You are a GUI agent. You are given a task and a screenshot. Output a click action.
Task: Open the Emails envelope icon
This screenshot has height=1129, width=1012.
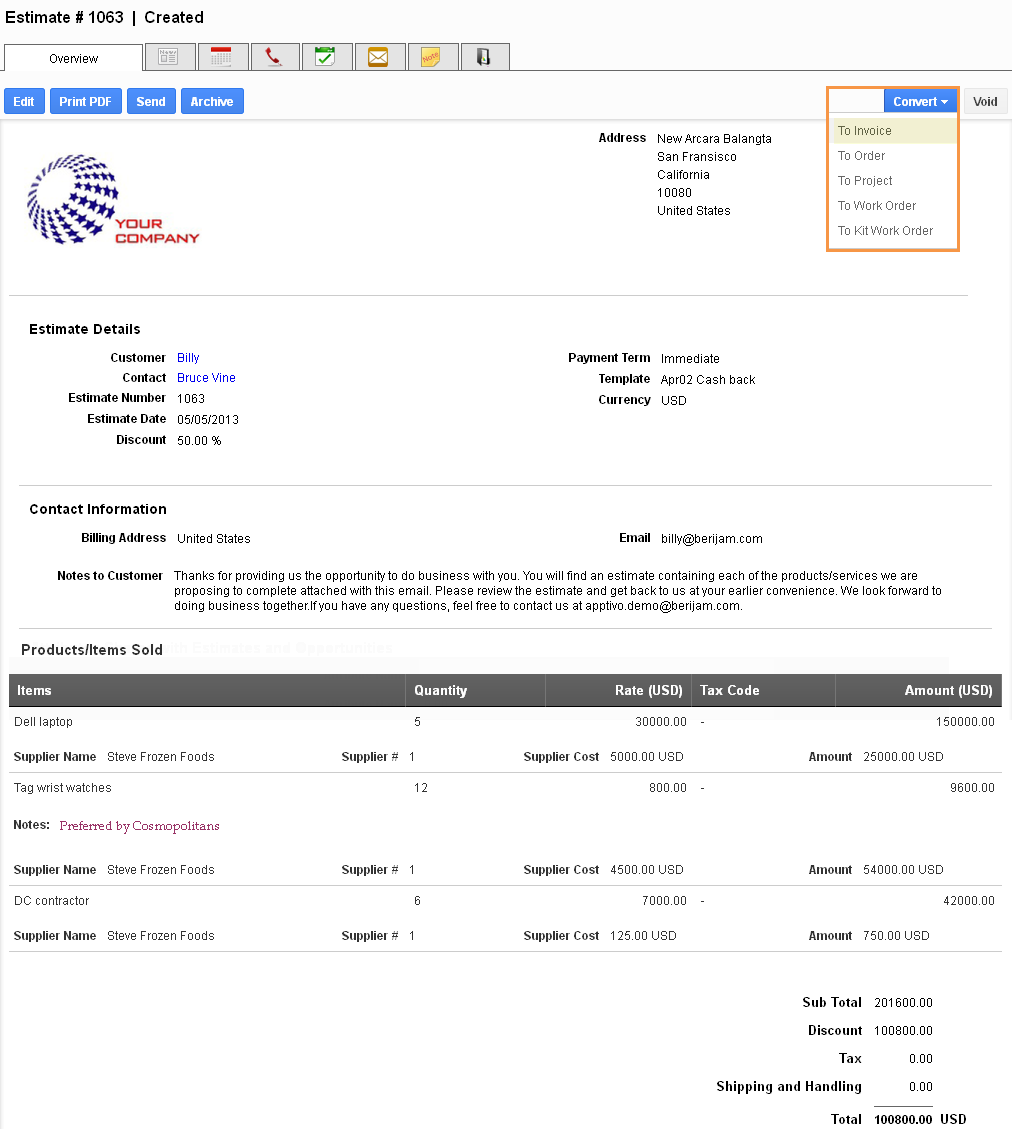point(379,56)
